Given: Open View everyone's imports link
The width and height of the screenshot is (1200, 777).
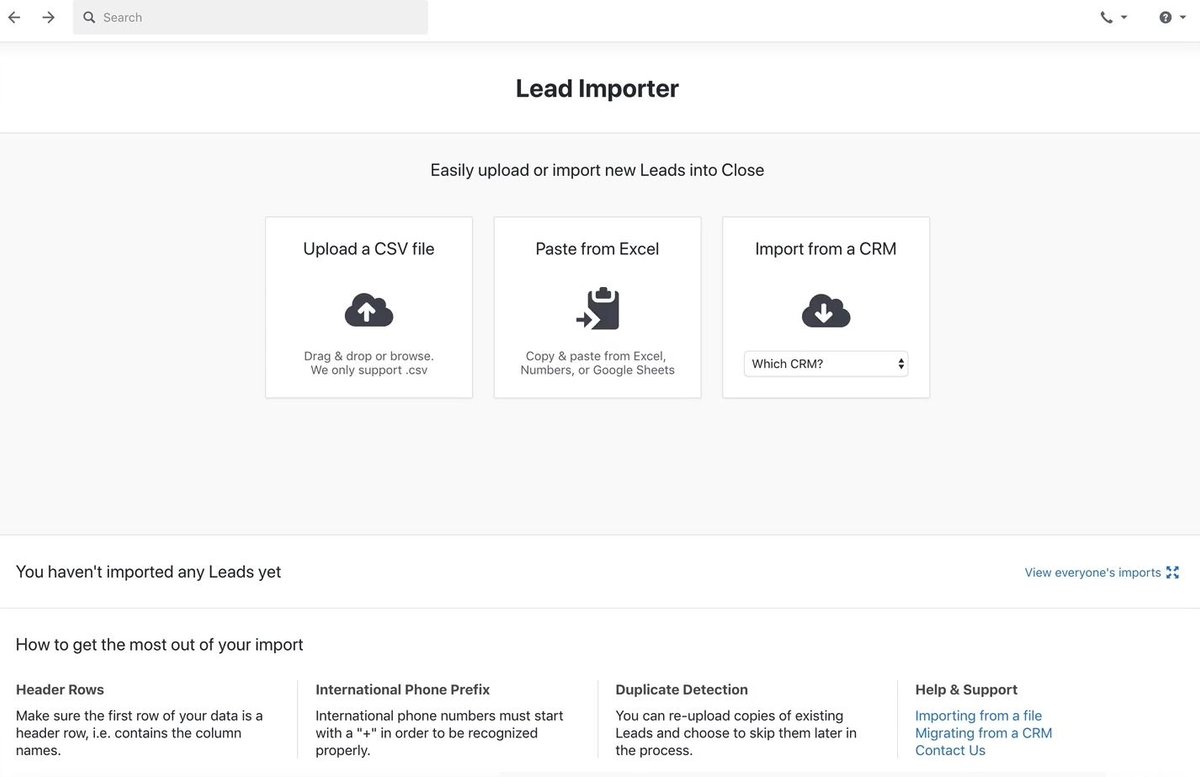Looking at the screenshot, I should click(1093, 573).
